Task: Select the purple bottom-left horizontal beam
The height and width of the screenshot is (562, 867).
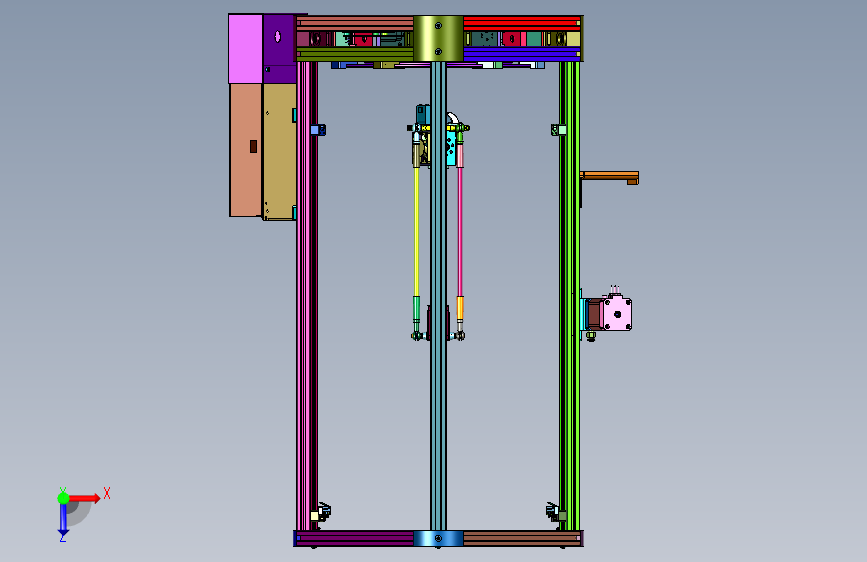Action: click(355, 538)
